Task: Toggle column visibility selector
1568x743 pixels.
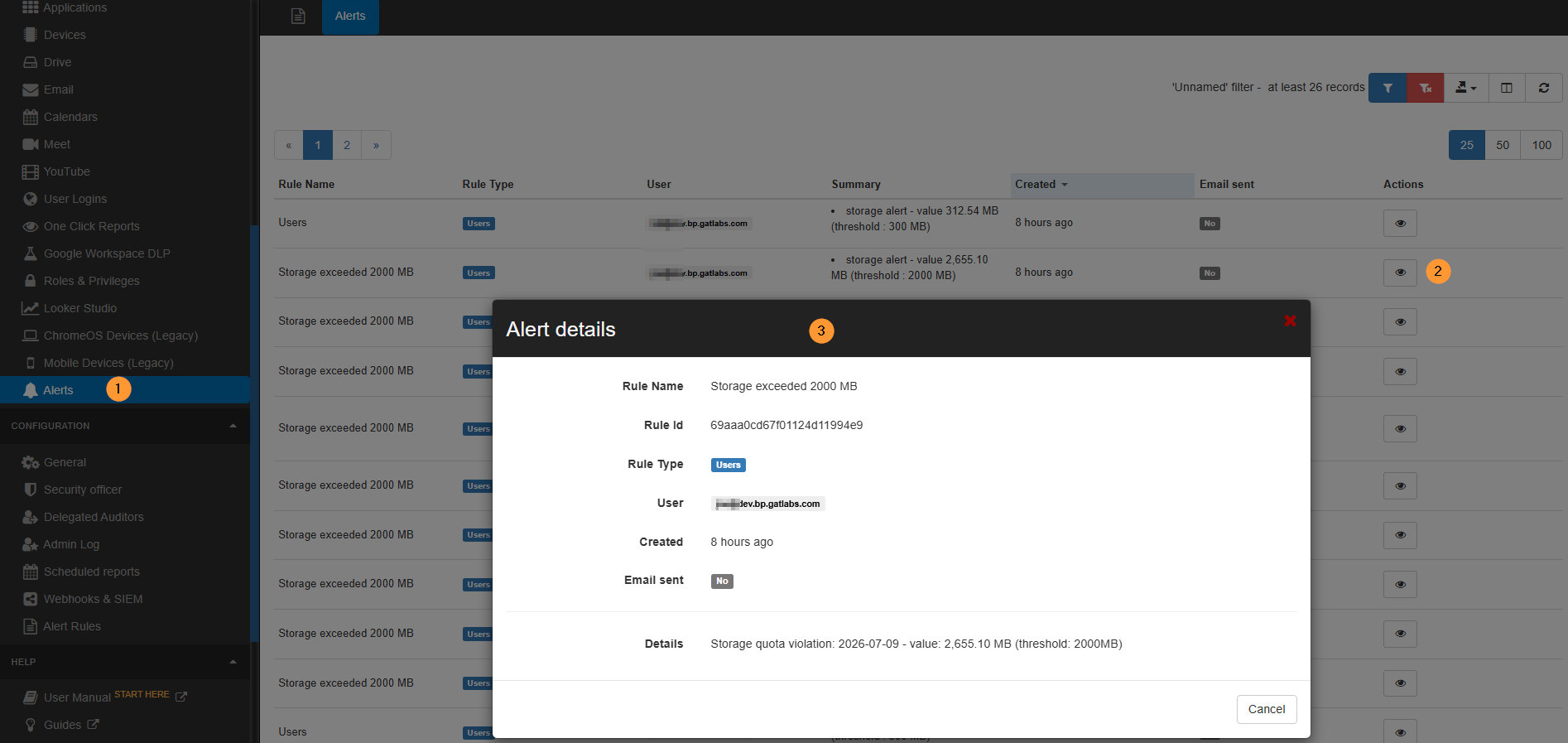Action: point(1507,88)
